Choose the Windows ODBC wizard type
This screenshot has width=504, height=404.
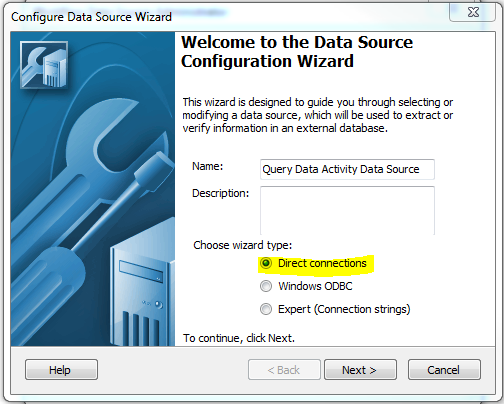pos(266,286)
